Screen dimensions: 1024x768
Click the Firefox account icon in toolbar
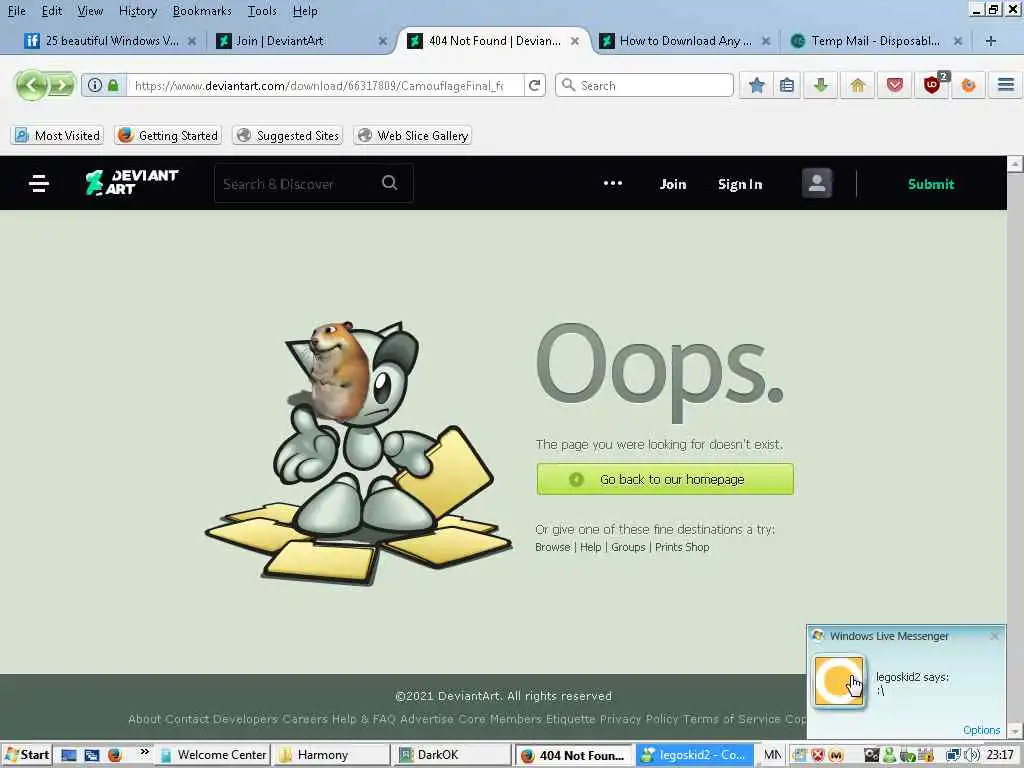[968, 85]
